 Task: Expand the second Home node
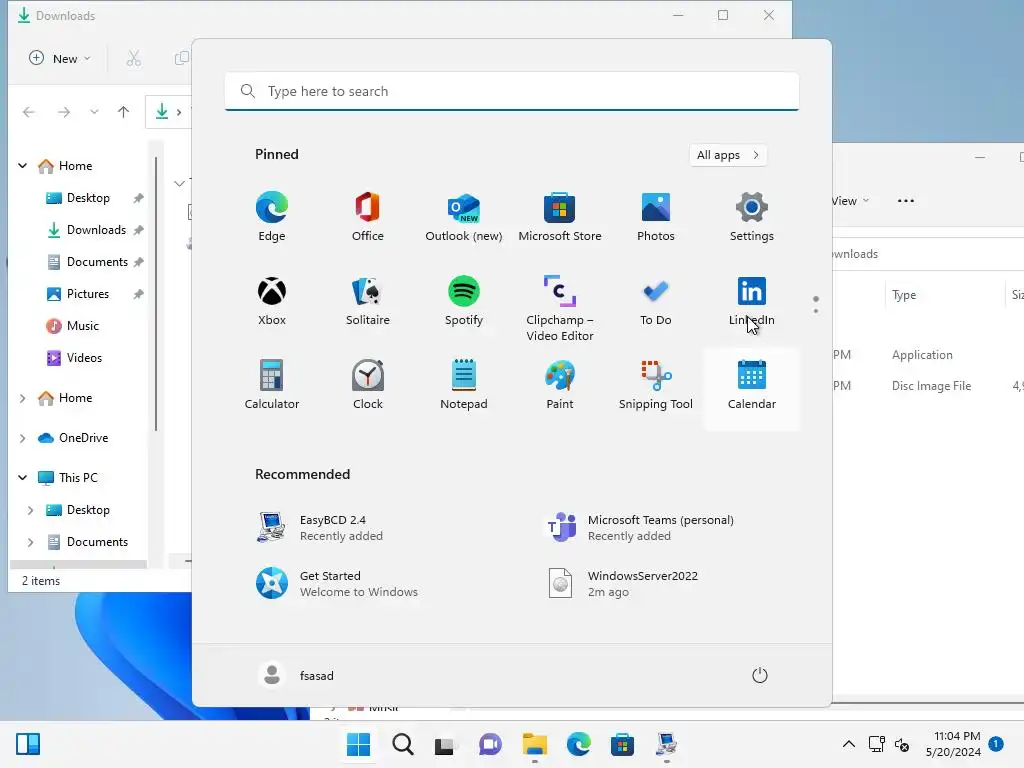22,398
